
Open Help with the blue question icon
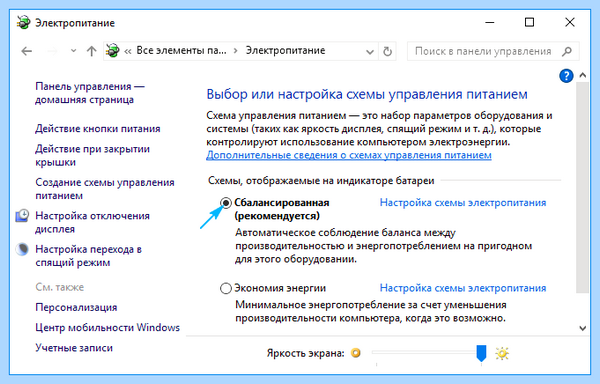(566, 76)
